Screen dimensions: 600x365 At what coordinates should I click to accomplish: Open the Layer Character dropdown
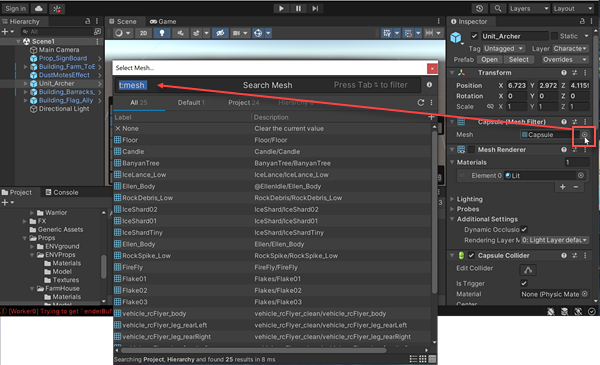coord(570,49)
